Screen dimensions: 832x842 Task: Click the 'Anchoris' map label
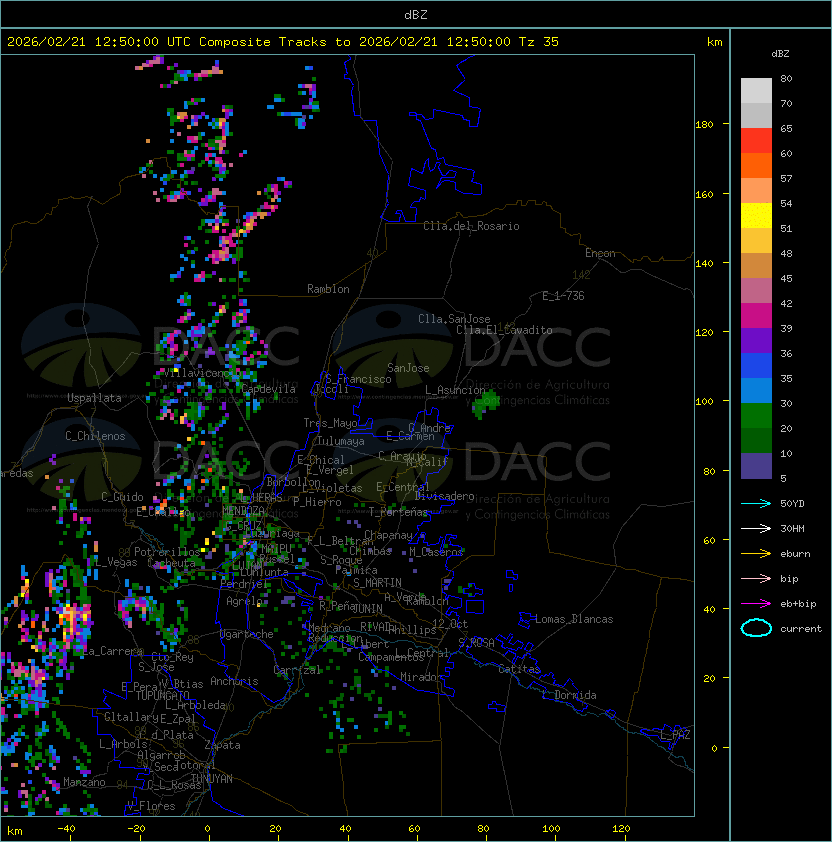coord(234,681)
